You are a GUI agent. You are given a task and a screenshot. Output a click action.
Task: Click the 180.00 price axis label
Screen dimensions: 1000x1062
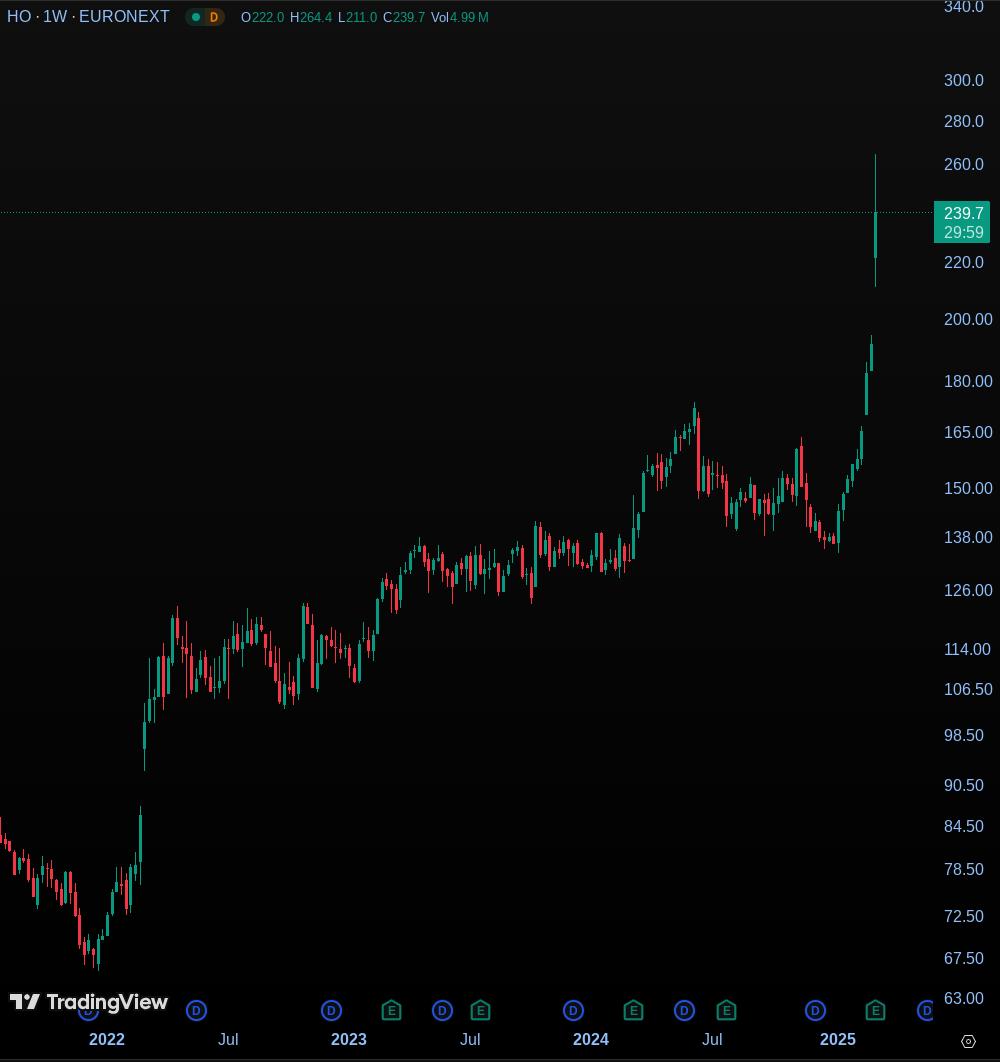tap(967, 381)
